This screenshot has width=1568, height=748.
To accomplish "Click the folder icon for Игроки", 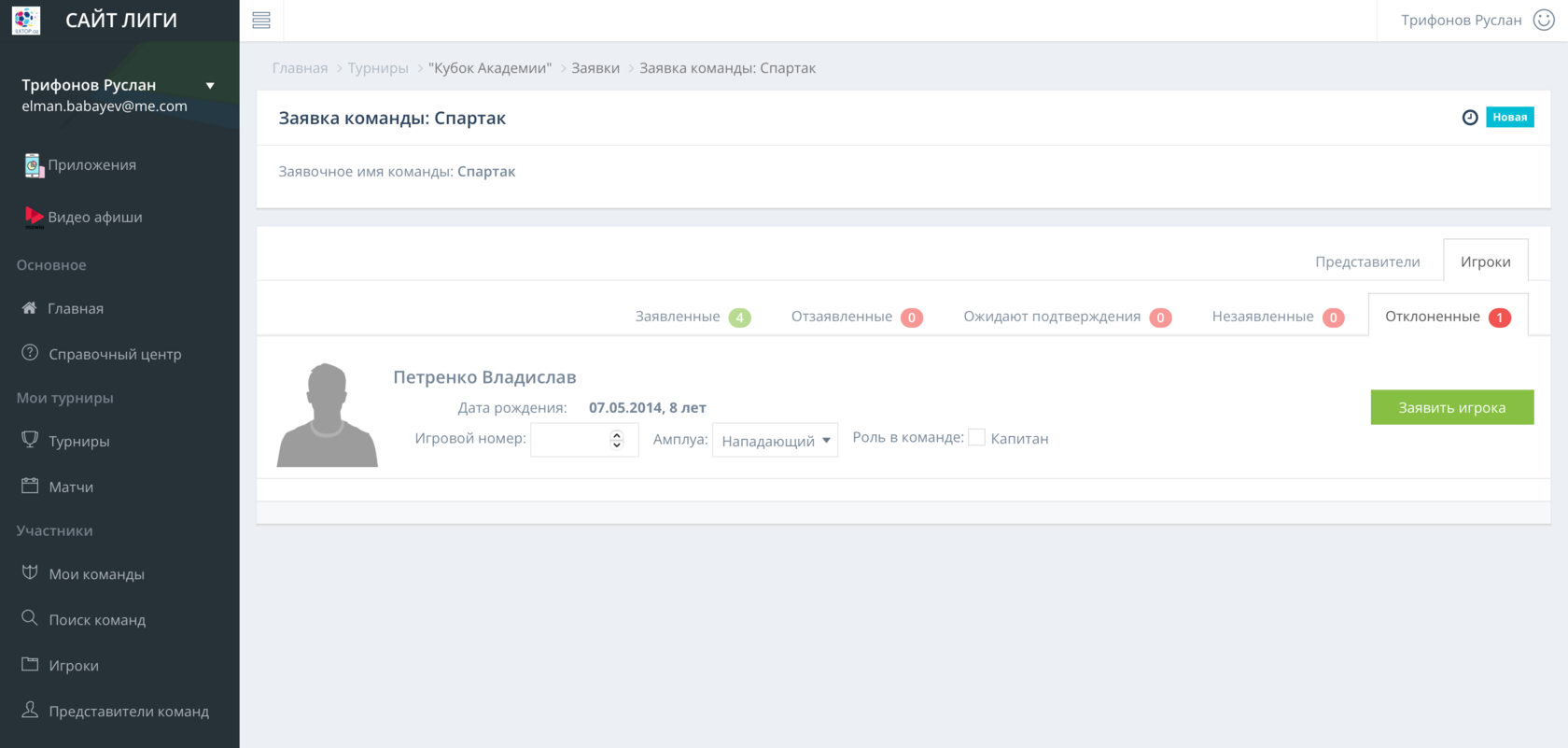I will click(30, 664).
